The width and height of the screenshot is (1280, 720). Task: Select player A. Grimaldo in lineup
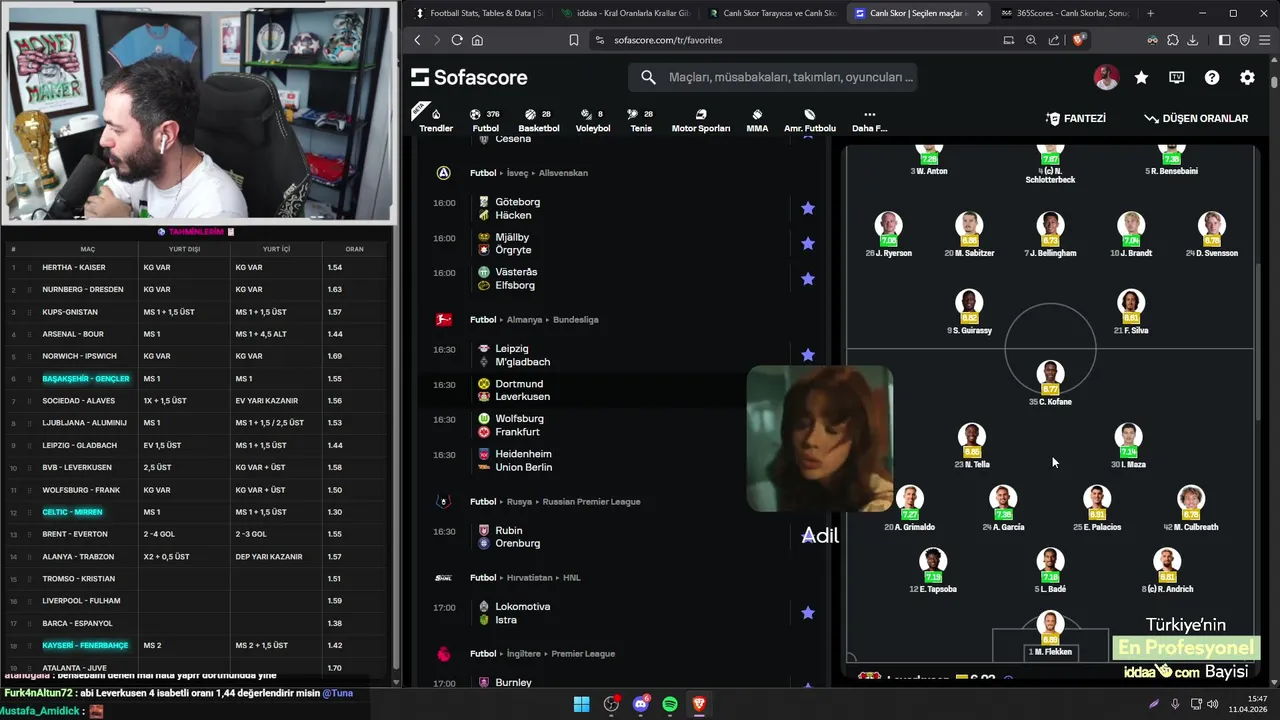[x=909, y=508]
